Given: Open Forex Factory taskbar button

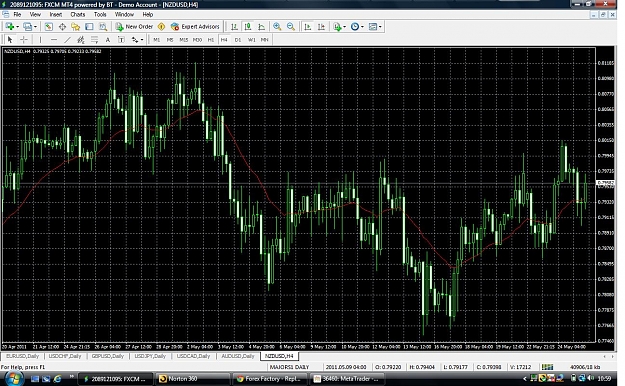Looking at the screenshot, I should tap(270, 379).
